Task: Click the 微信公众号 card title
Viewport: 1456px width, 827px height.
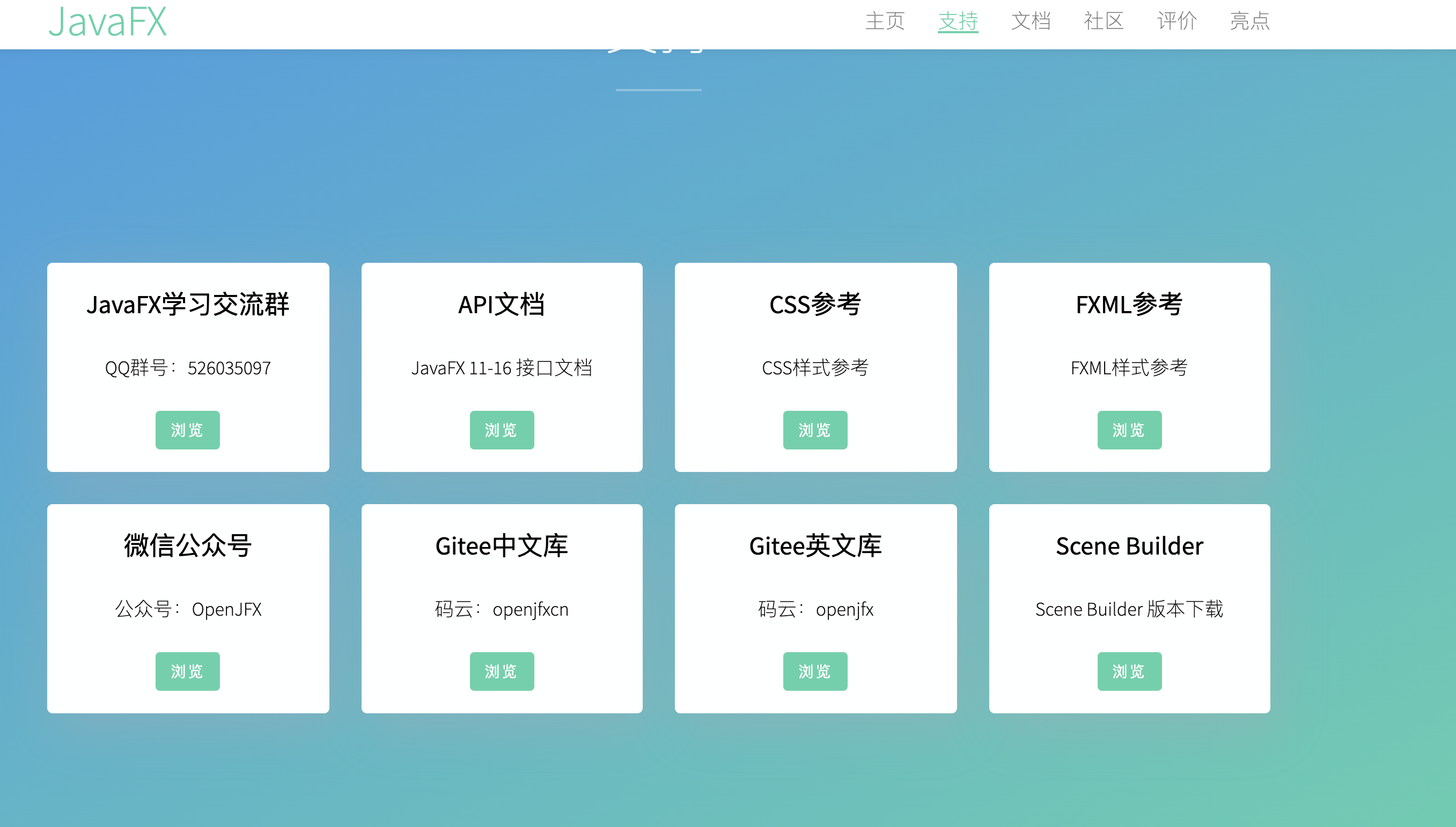Action: [188, 546]
